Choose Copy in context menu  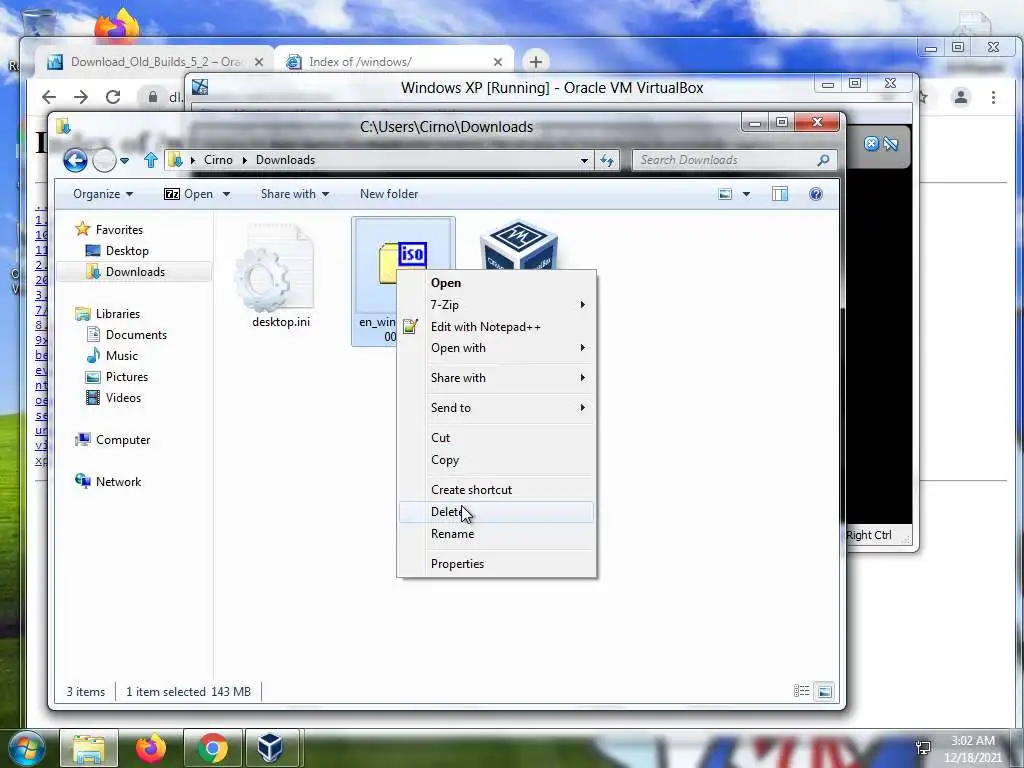496,460
